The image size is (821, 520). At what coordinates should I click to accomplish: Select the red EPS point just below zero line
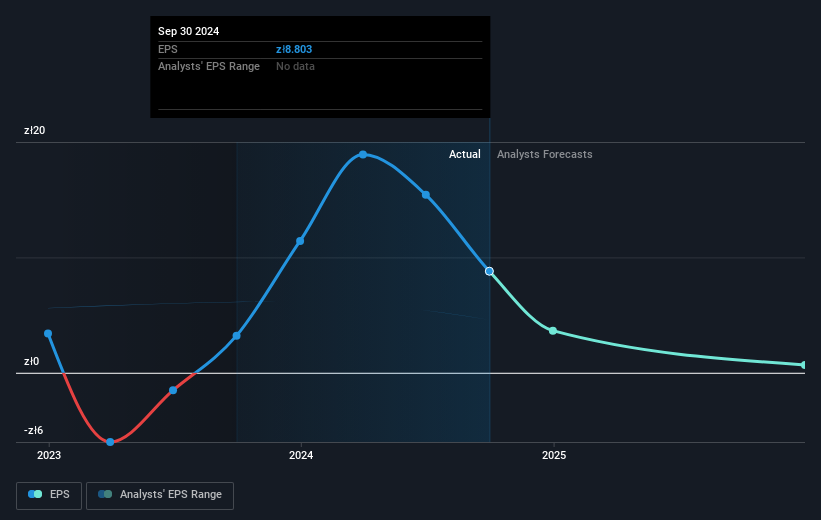173,390
